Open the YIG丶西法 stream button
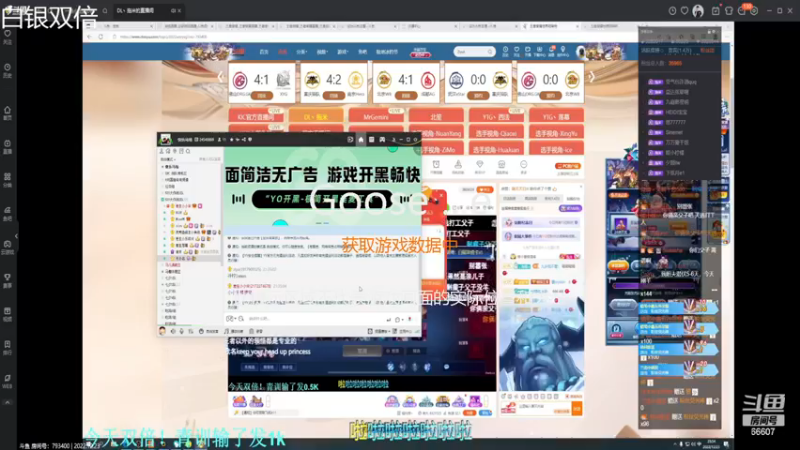 pos(496,116)
